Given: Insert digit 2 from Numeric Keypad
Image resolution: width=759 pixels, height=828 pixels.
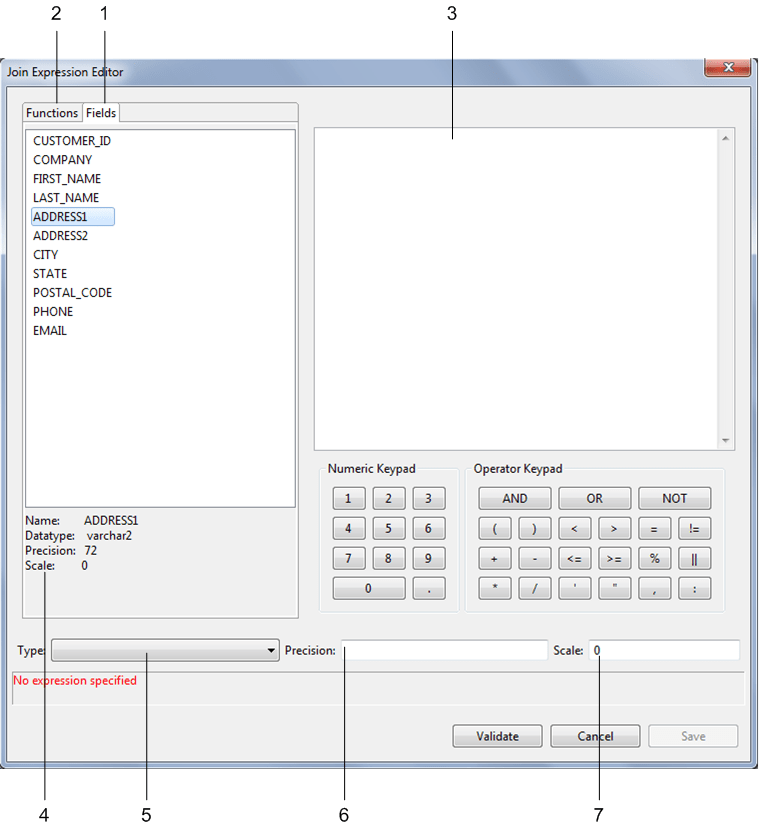Looking at the screenshot, I should click(389, 498).
